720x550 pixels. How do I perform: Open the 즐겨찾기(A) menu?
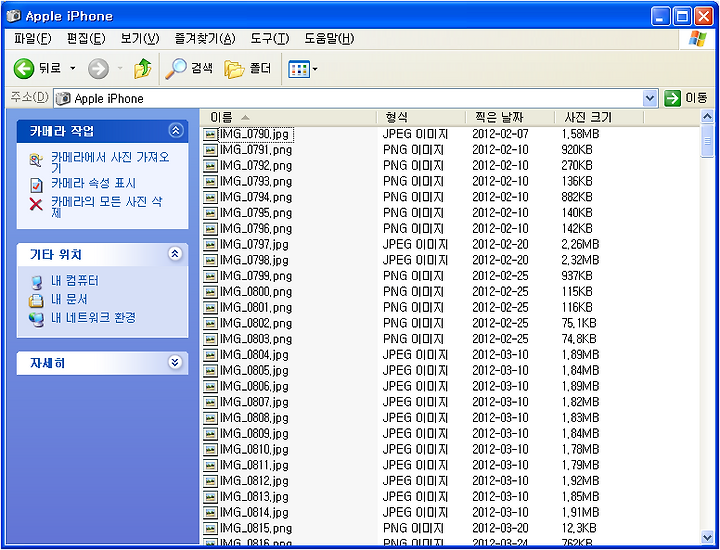[205, 39]
